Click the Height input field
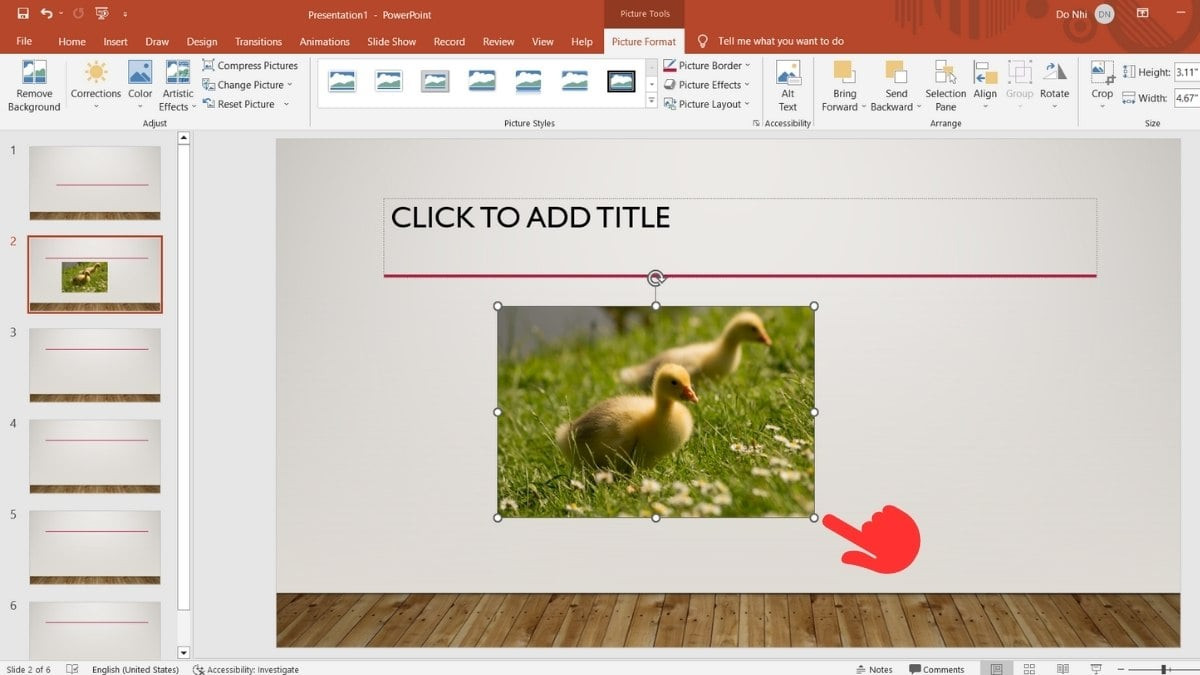The image size is (1200, 675). [1186, 72]
